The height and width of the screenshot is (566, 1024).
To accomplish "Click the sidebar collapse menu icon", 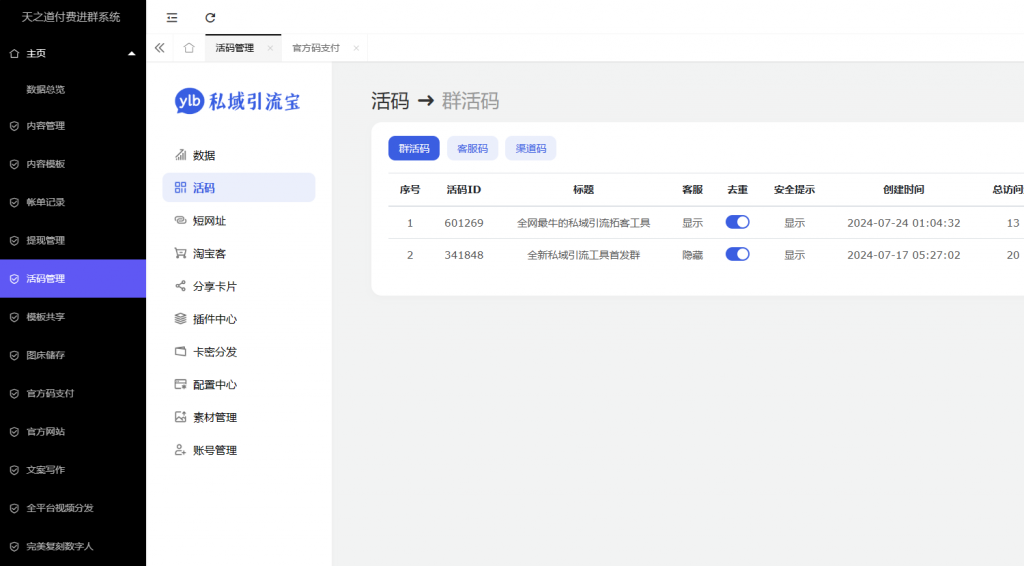I will [172, 18].
